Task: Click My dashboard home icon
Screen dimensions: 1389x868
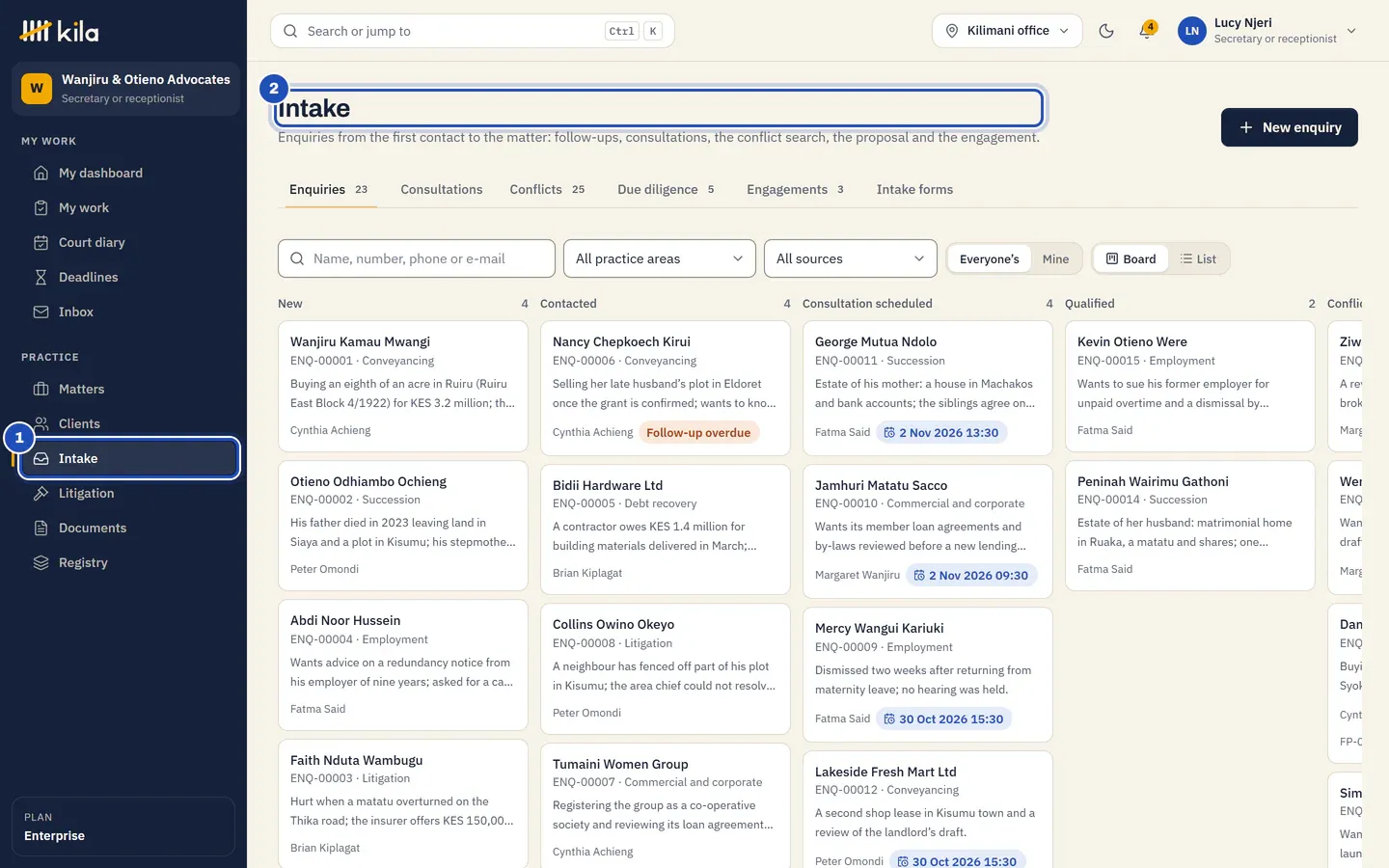Action: pyautogui.click(x=41, y=173)
